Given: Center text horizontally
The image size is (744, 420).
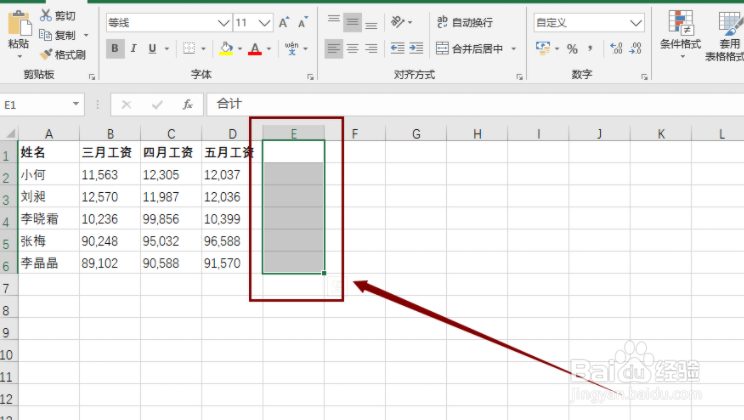Looking at the screenshot, I should [x=353, y=48].
